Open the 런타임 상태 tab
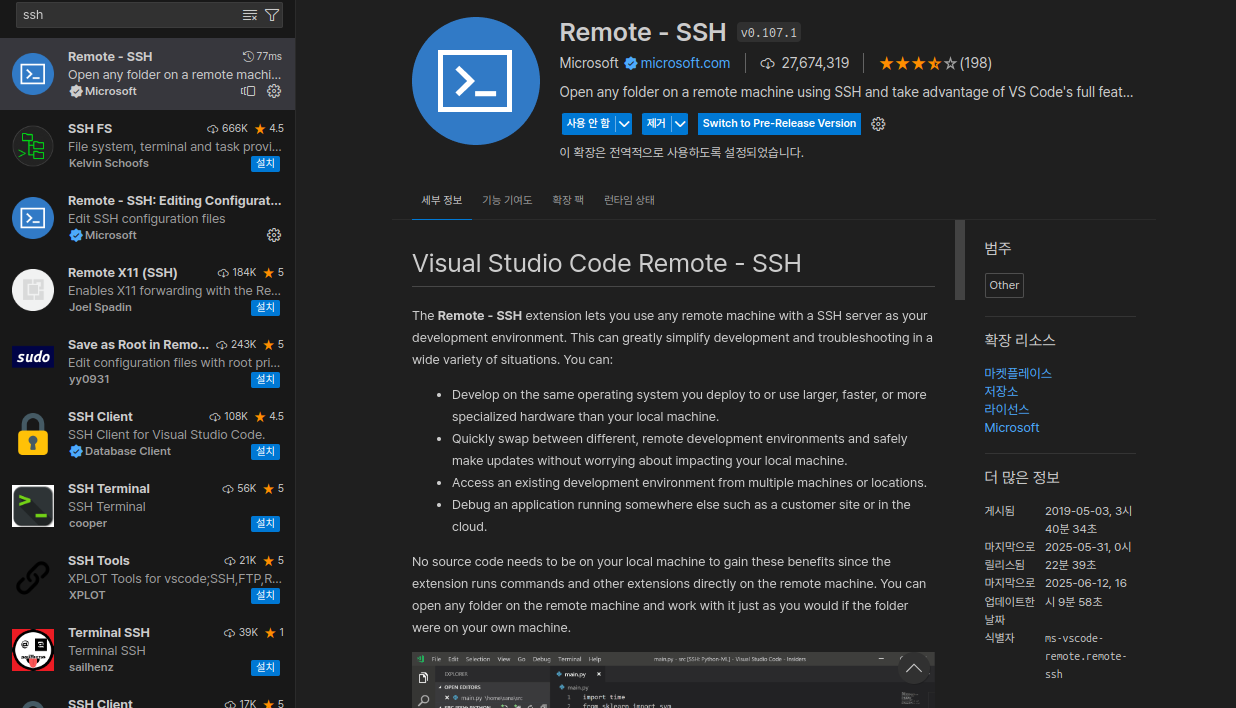This screenshot has height=708, width=1236. point(629,200)
